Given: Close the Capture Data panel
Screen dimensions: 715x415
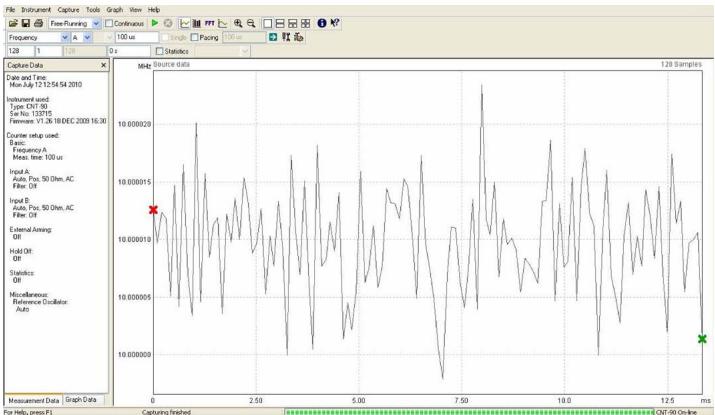Looking at the screenshot, I should [x=104, y=65].
